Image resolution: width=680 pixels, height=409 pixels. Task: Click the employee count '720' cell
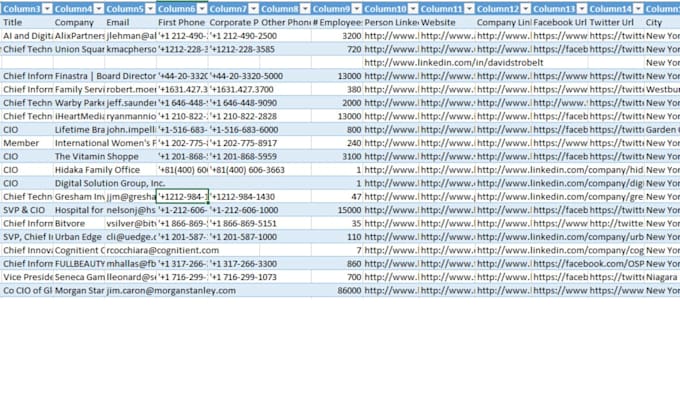click(x=337, y=49)
